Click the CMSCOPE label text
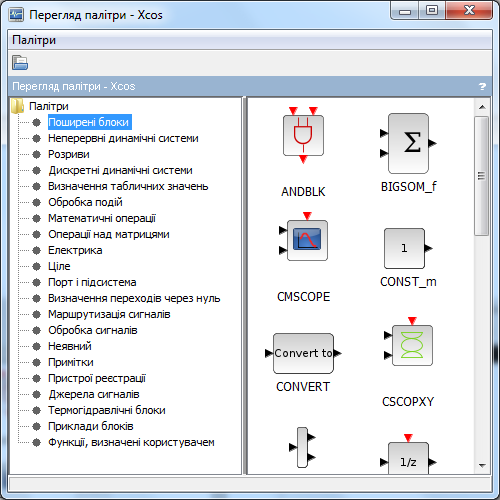Viewport: 500px width, 500px height. (303, 297)
